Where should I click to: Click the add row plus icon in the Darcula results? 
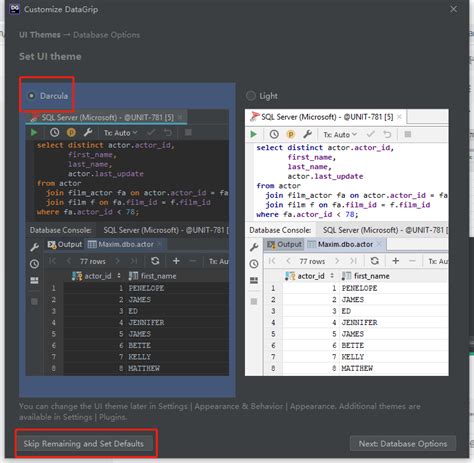(x=176, y=261)
